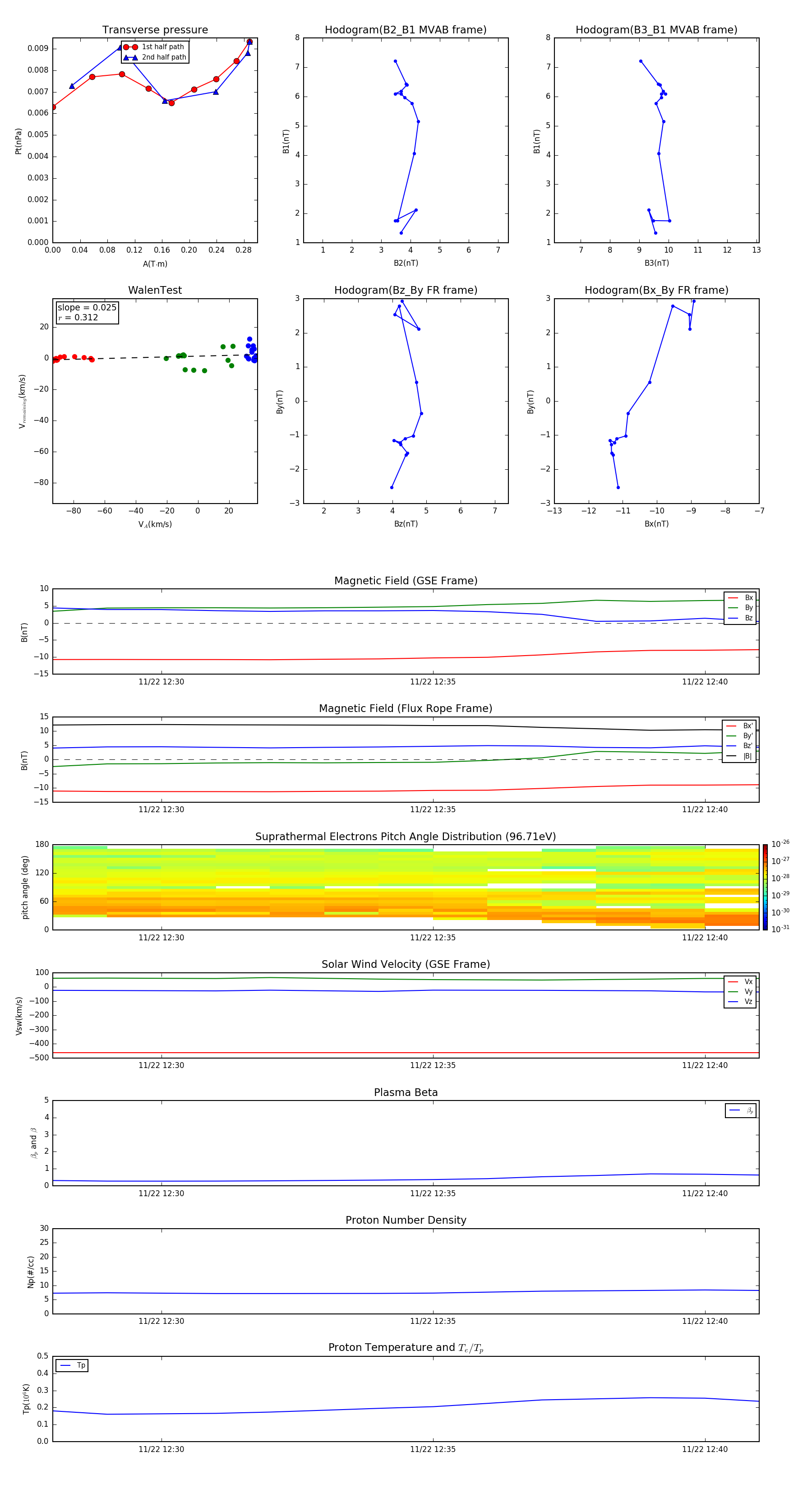Click the 'V_A(km/s)' x-axis label
812x1489 pixels.
[155, 524]
